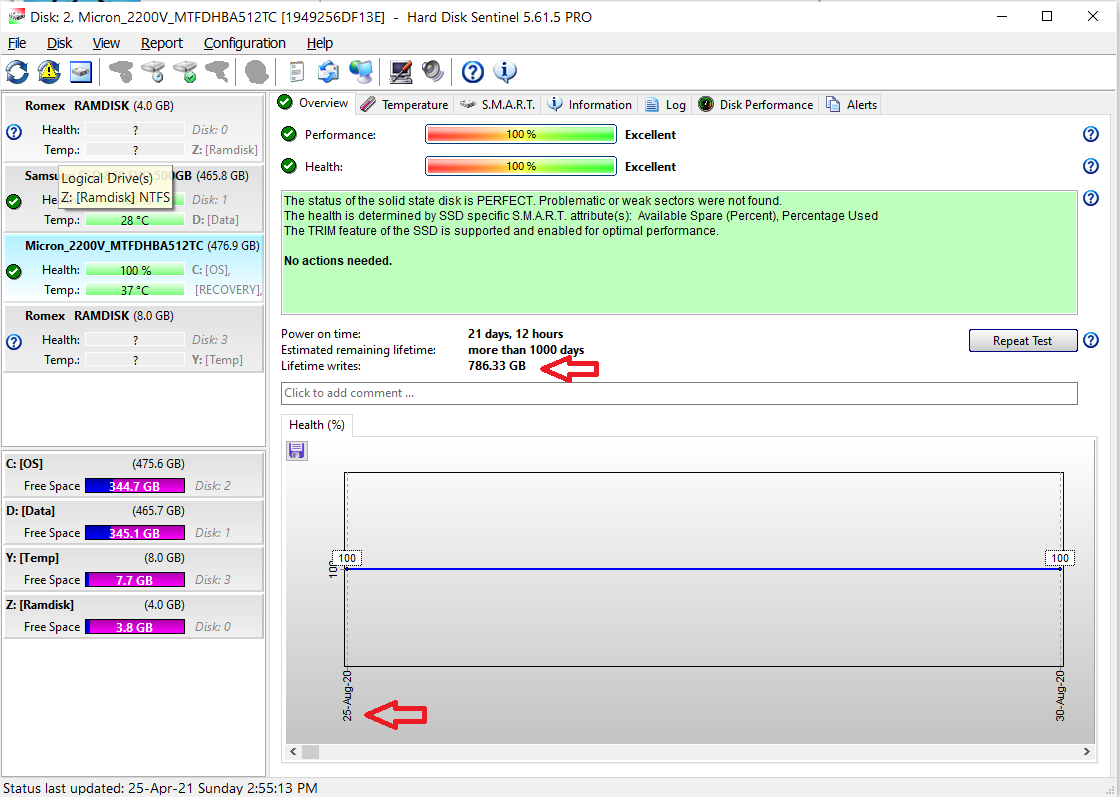Click the blue question mark toolbar icon
Viewport: 1120px width, 797px height.
pyautogui.click(x=473, y=71)
